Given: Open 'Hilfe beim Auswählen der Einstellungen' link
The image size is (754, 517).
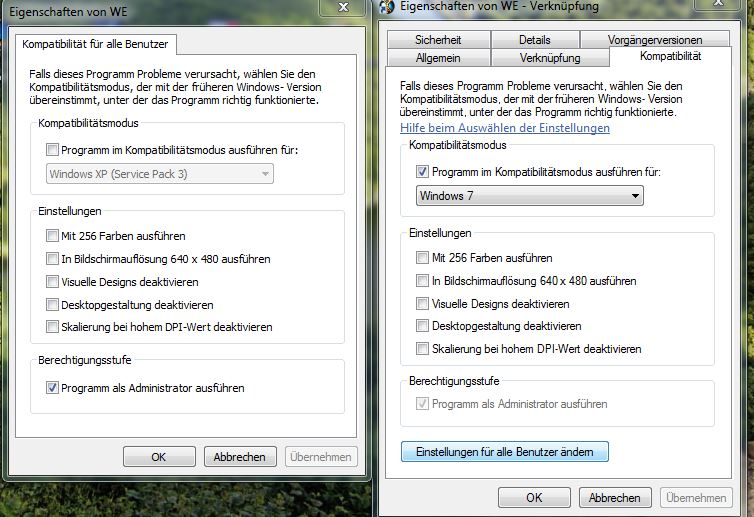Looking at the screenshot, I should click(x=505, y=128).
